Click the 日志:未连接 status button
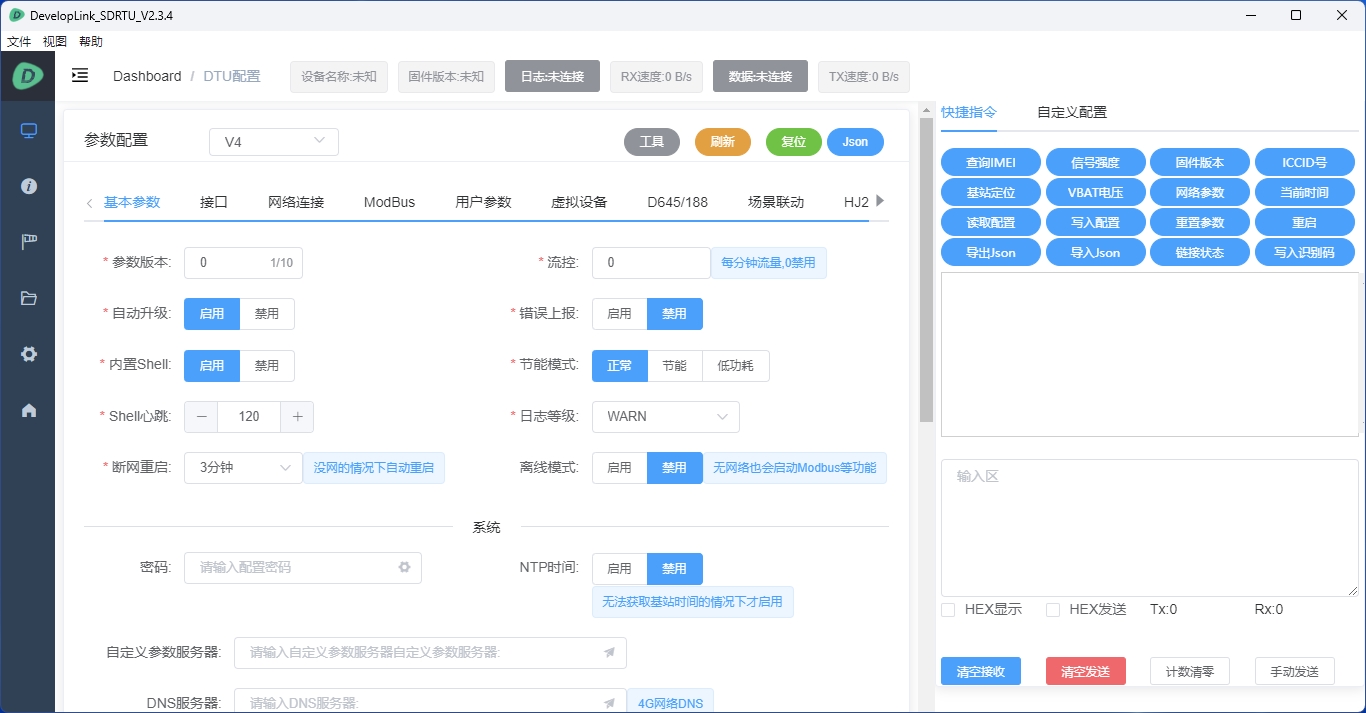Screen dimensions: 1366x713 552,76
